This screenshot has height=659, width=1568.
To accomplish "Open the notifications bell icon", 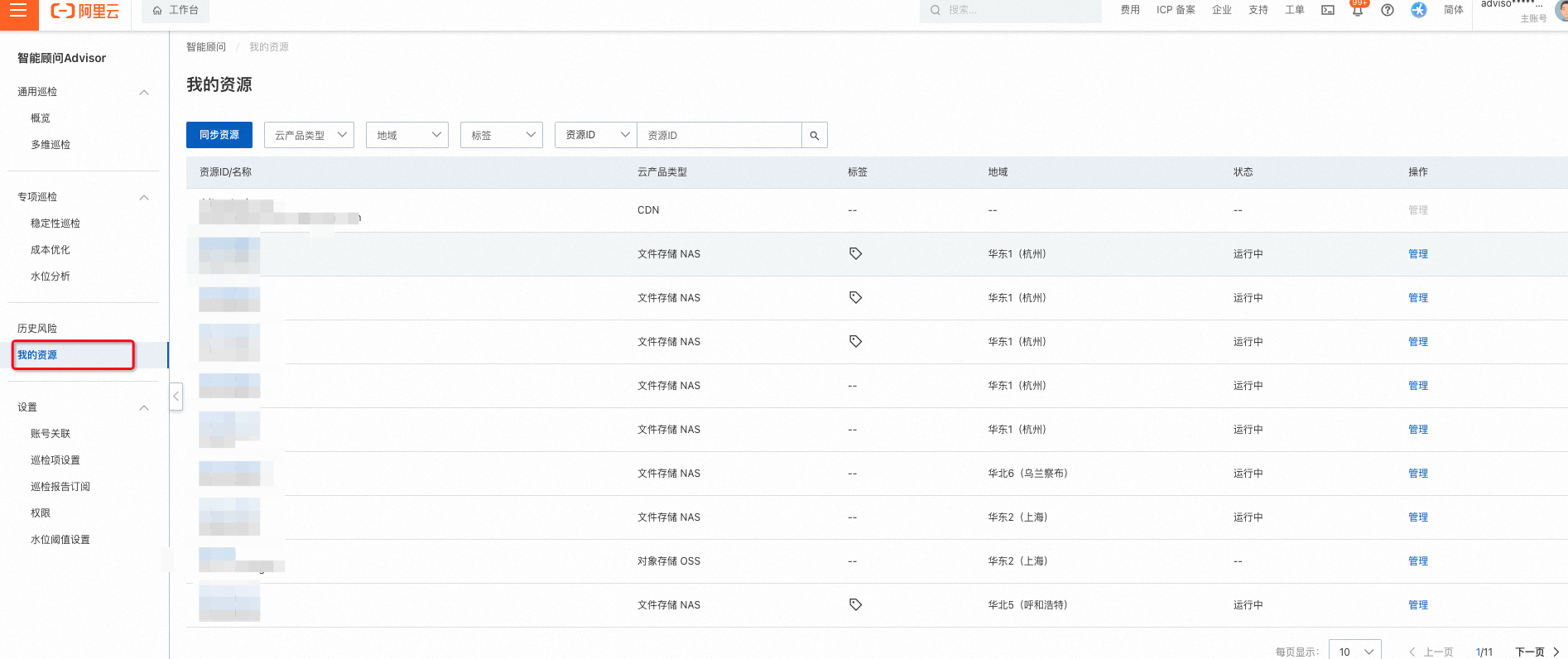I will point(1358,10).
